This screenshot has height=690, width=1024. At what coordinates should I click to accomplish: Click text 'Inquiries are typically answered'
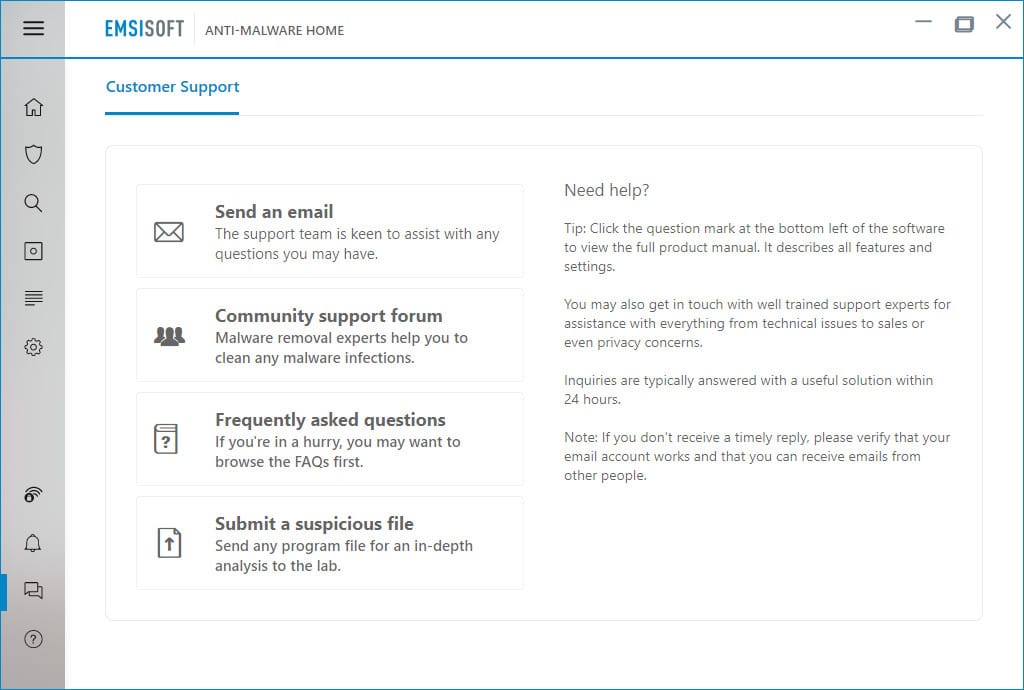tap(748, 390)
